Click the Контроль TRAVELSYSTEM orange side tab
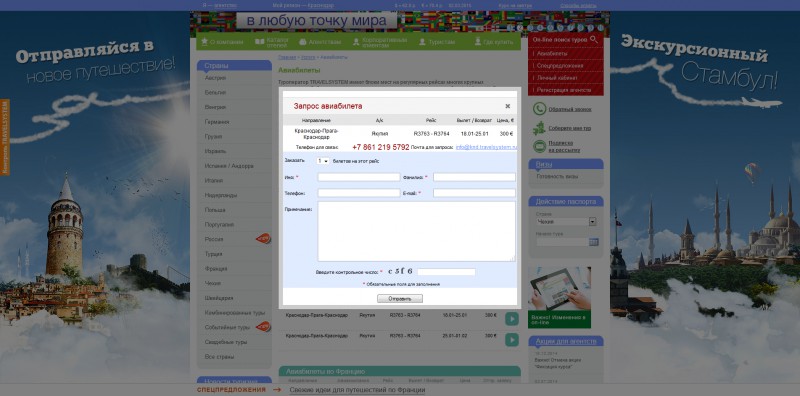This screenshot has width=800, height=396. pos(5,137)
